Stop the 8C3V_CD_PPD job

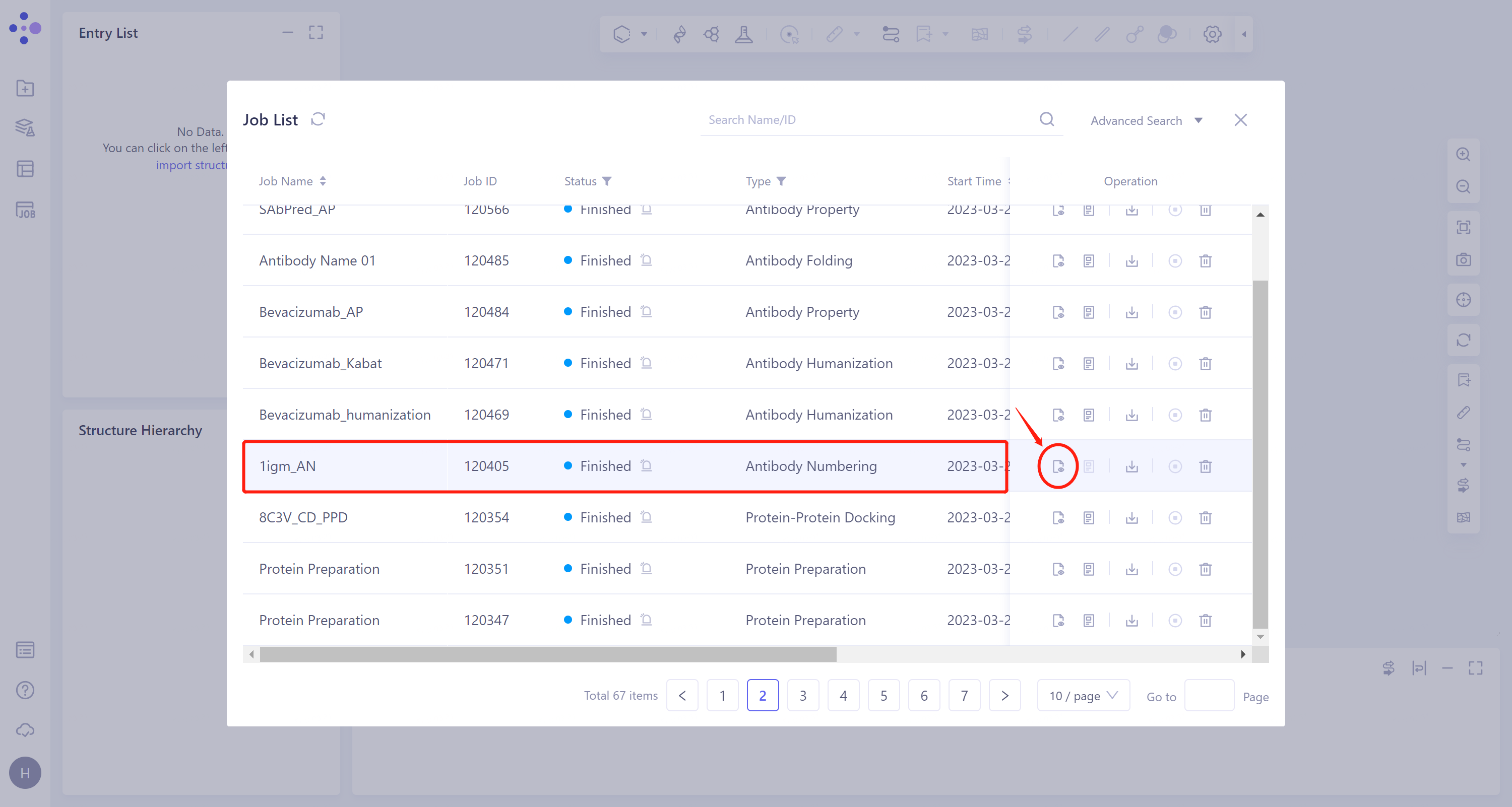1174,518
